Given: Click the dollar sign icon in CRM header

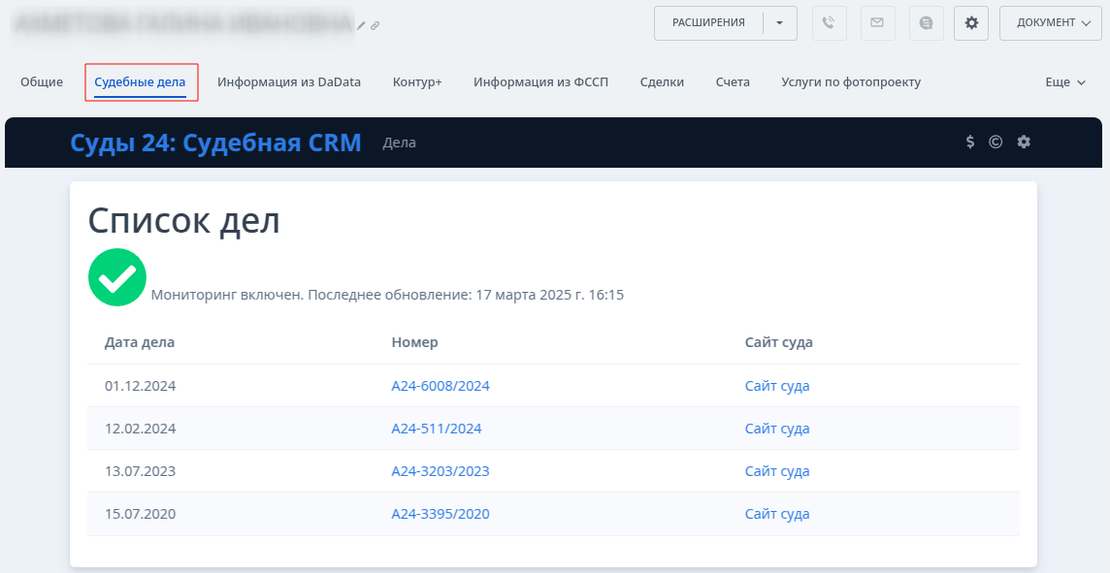Looking at the screenshot, I should point(970,142).
